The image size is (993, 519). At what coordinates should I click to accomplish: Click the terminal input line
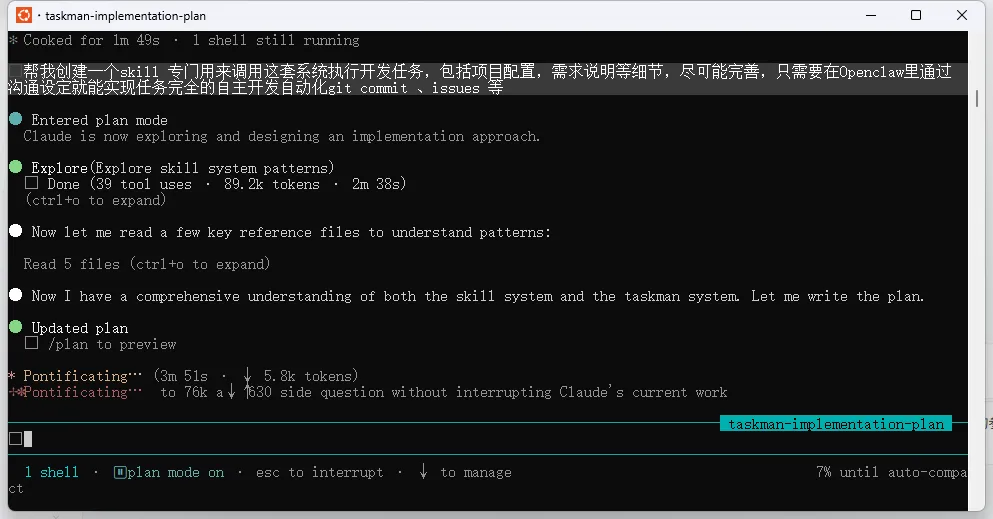[x=488, y=439]
